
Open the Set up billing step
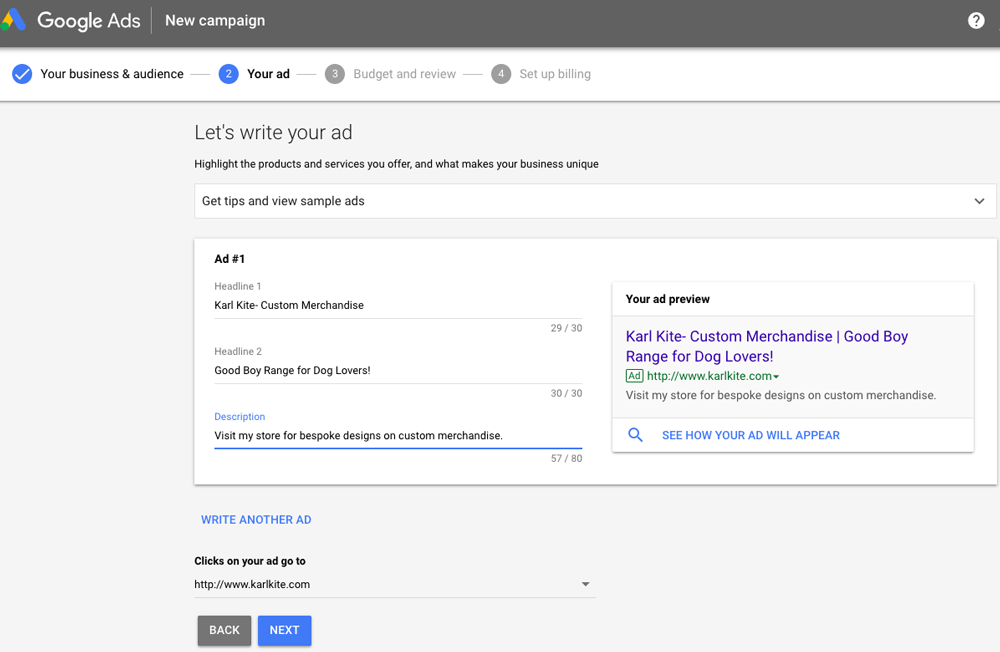[555, 73]
